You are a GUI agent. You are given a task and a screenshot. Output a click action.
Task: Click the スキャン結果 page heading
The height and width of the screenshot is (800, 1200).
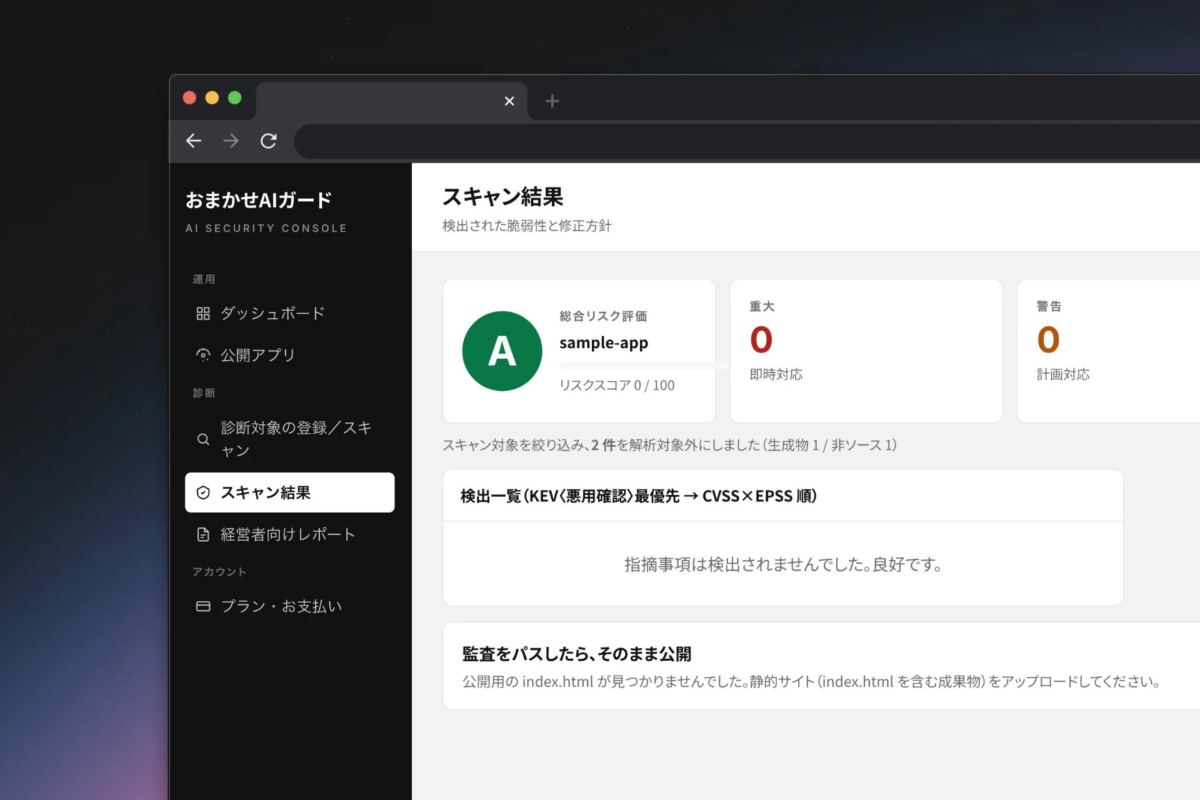[x=503, y=197]
